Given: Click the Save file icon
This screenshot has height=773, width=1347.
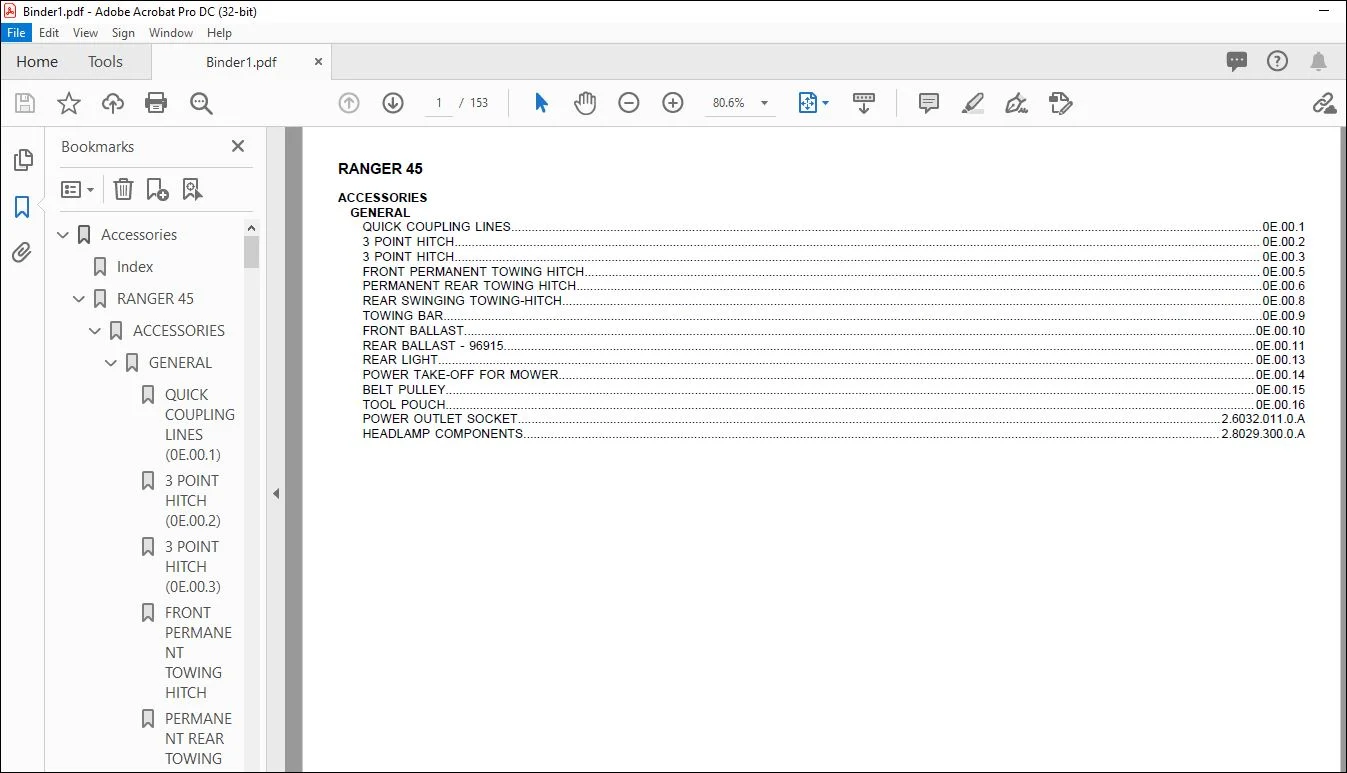Looking at the screenshot, I should [x=25, y=103].
